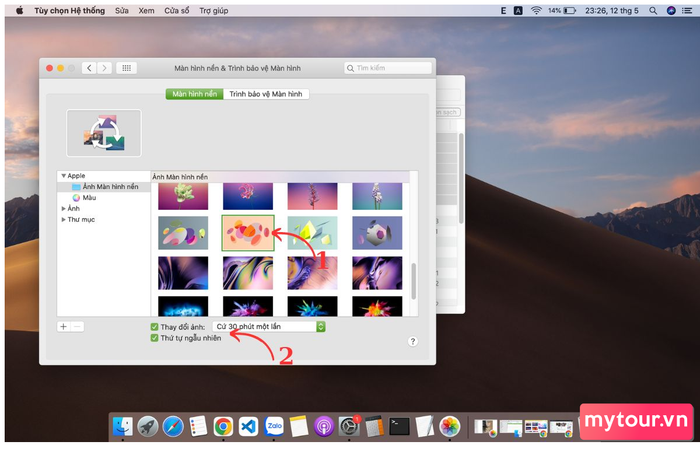Click the battery status icon

pyautogui.click(x=570, y=10)
